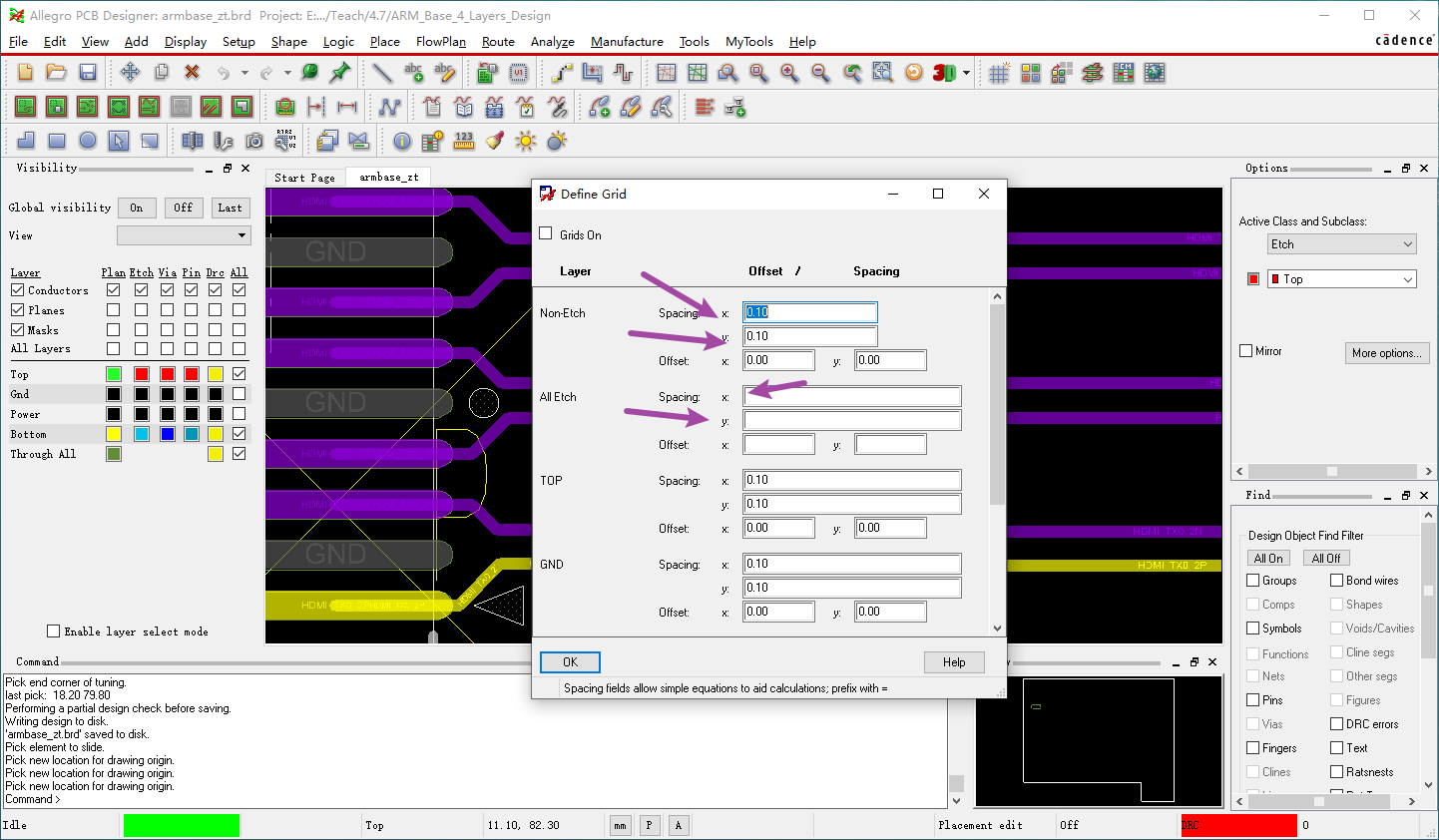The image size is (1439, 840).
Task: Open the Route menu
Action: [498, 42]
